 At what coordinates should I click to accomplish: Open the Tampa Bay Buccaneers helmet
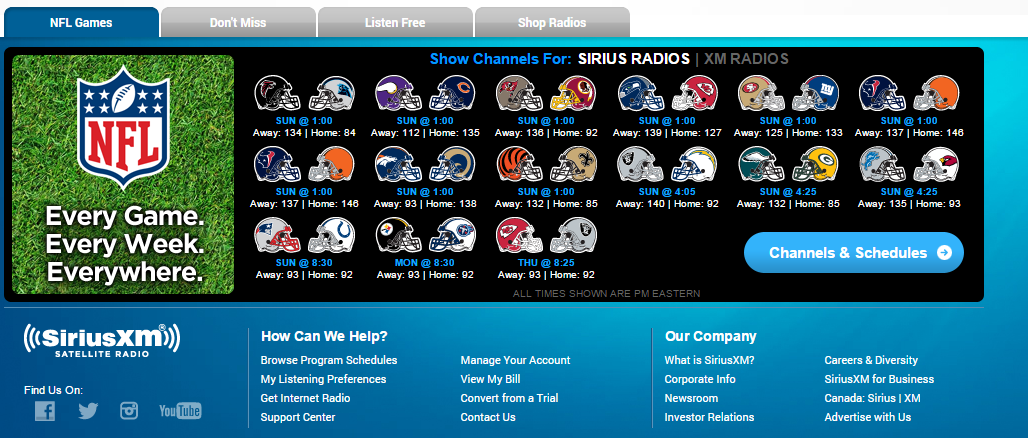(519, 94)
